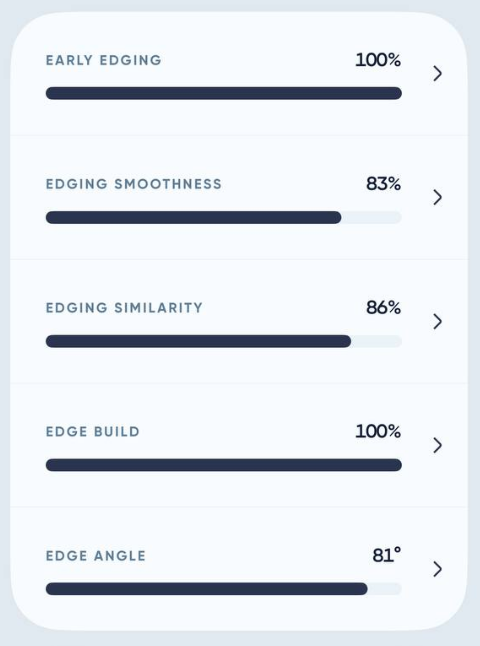Open Early Edging details chevron

coord(438,73)
